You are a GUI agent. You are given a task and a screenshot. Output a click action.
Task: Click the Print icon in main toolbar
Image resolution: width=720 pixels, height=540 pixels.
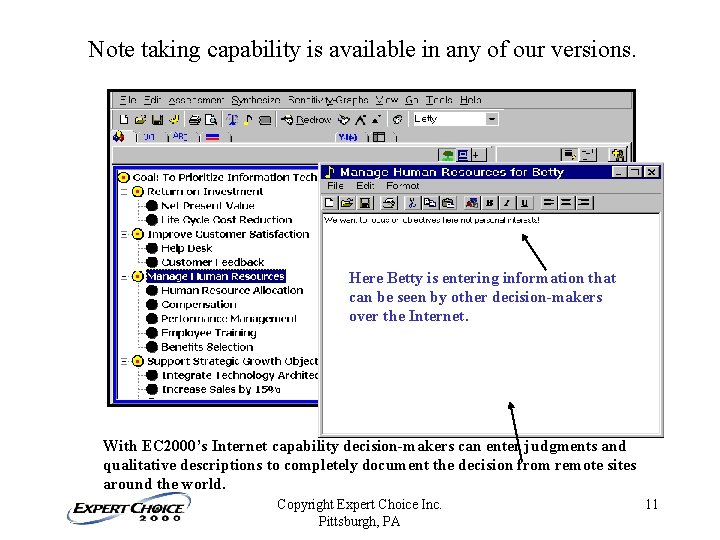click(x=195, y=120)
